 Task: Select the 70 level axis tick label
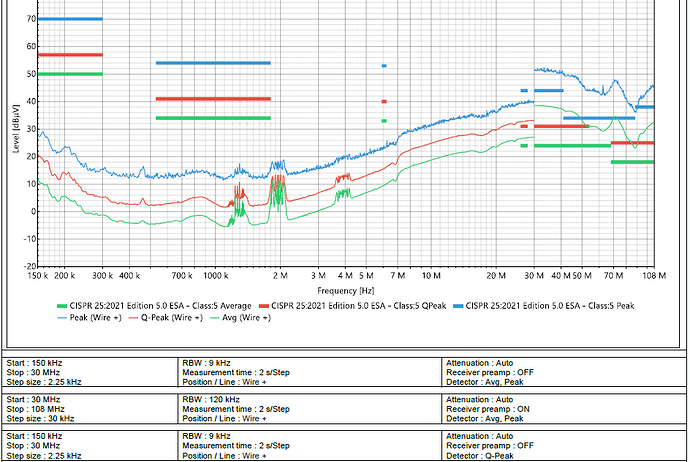[29, 19]
